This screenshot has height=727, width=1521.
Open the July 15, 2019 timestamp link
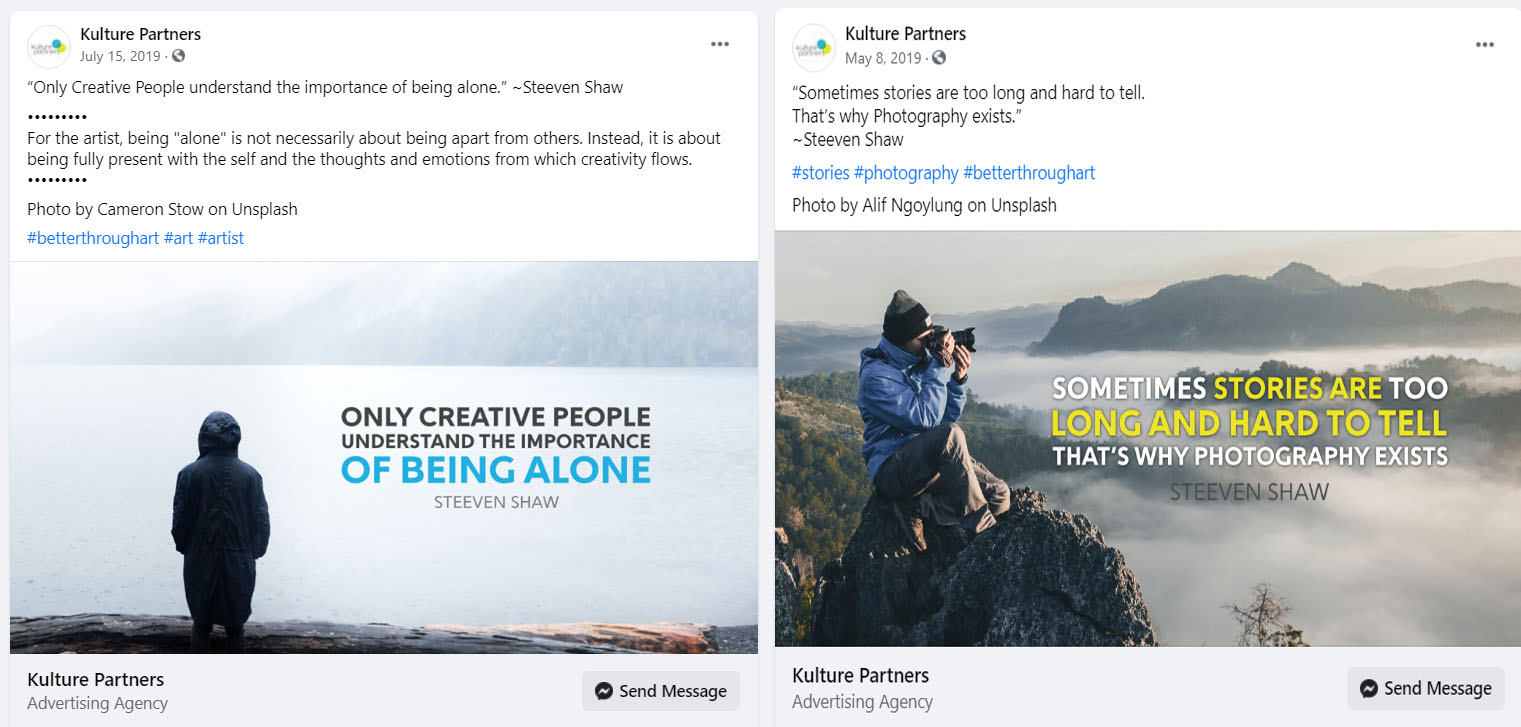coord(120,56)
